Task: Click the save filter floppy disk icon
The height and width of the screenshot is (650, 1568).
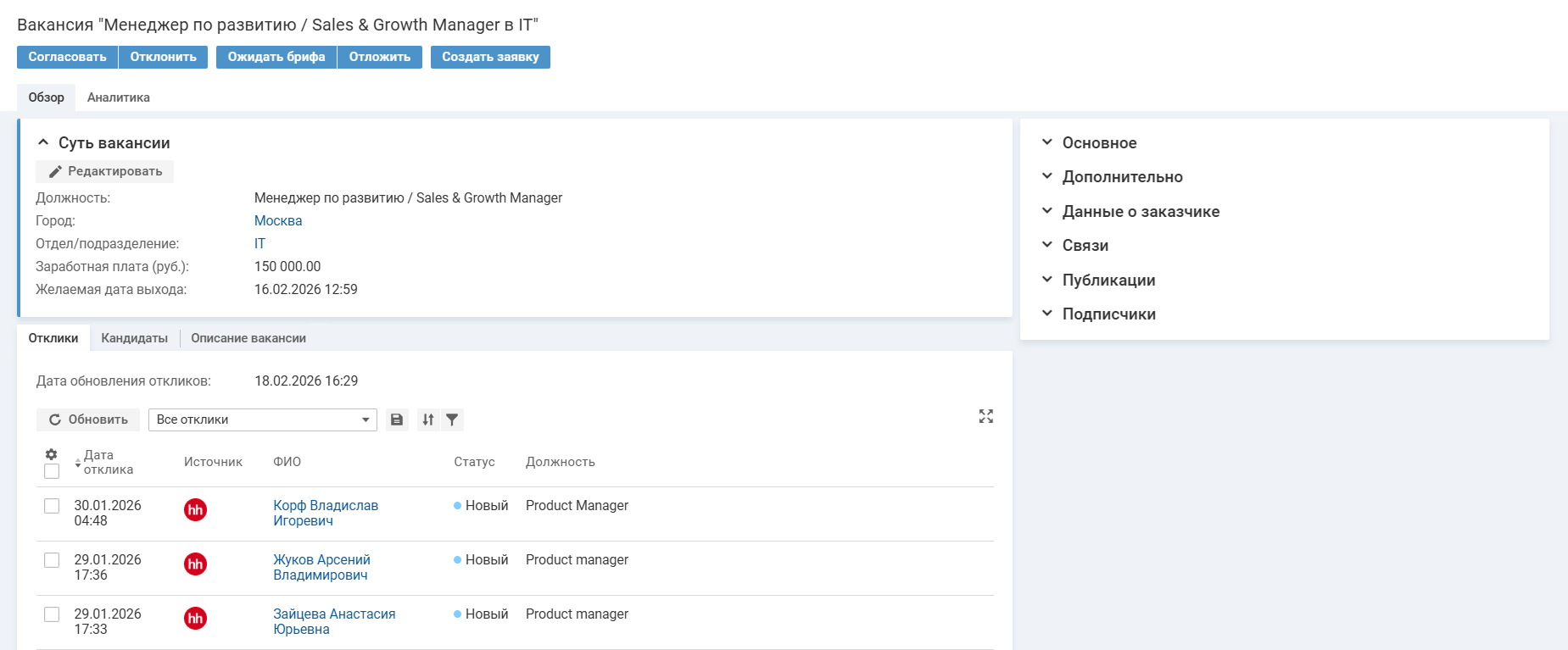Action: (x=396, y=419)
